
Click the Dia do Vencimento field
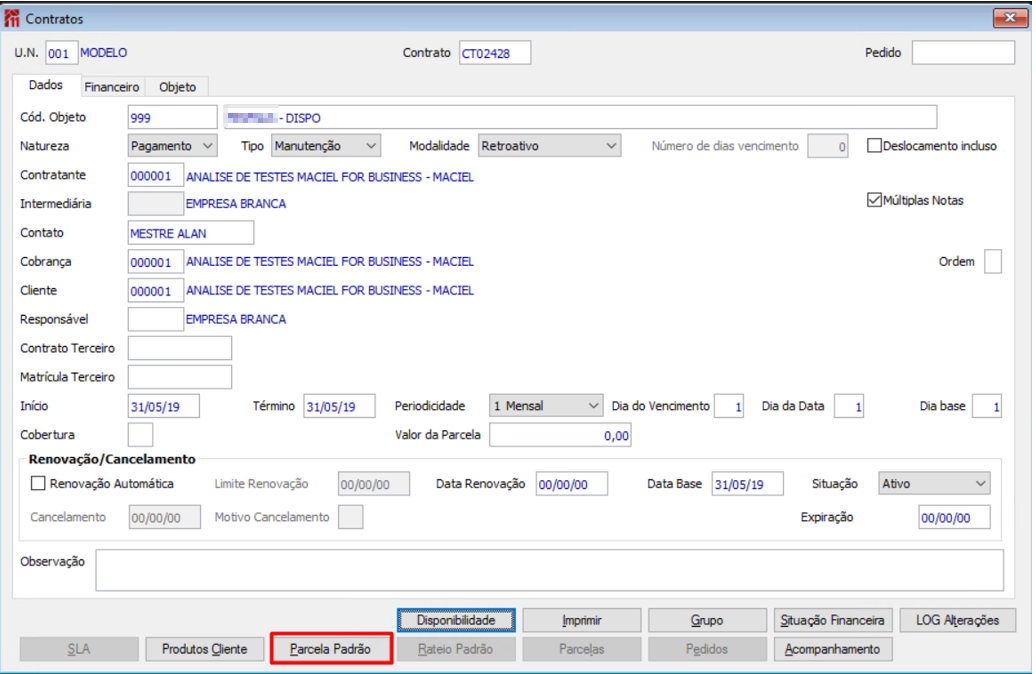729,406
